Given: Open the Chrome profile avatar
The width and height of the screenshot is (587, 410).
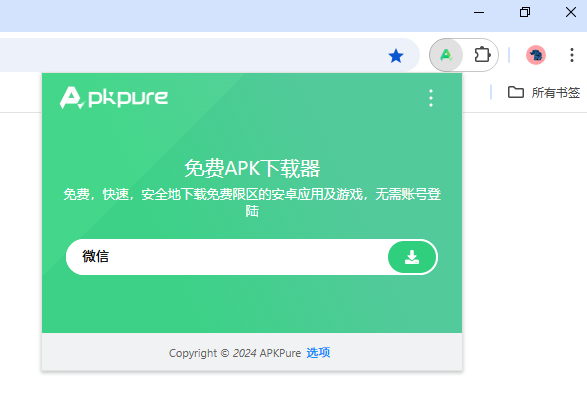Looking at the screenshot, I should [x=536, y=55].
